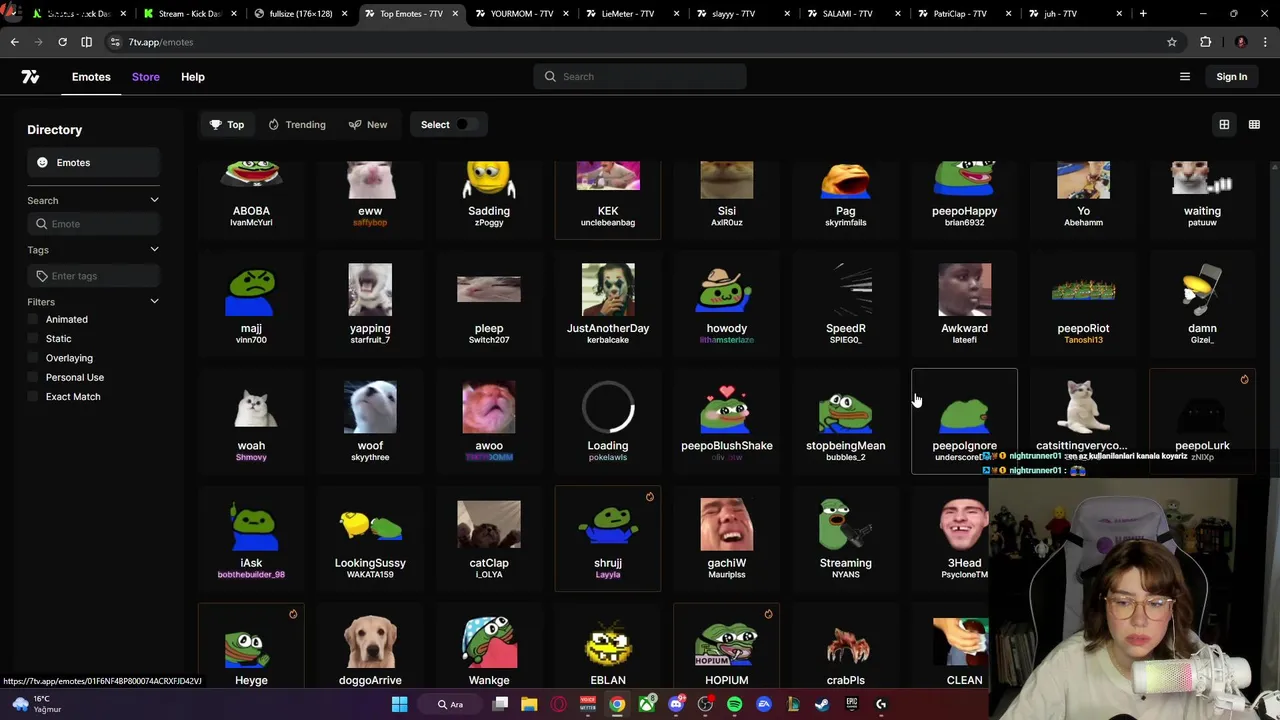This screenshot has height=720, width=1280.
Task: Open the JustAnotherDay emote
Action: (608, 304)
